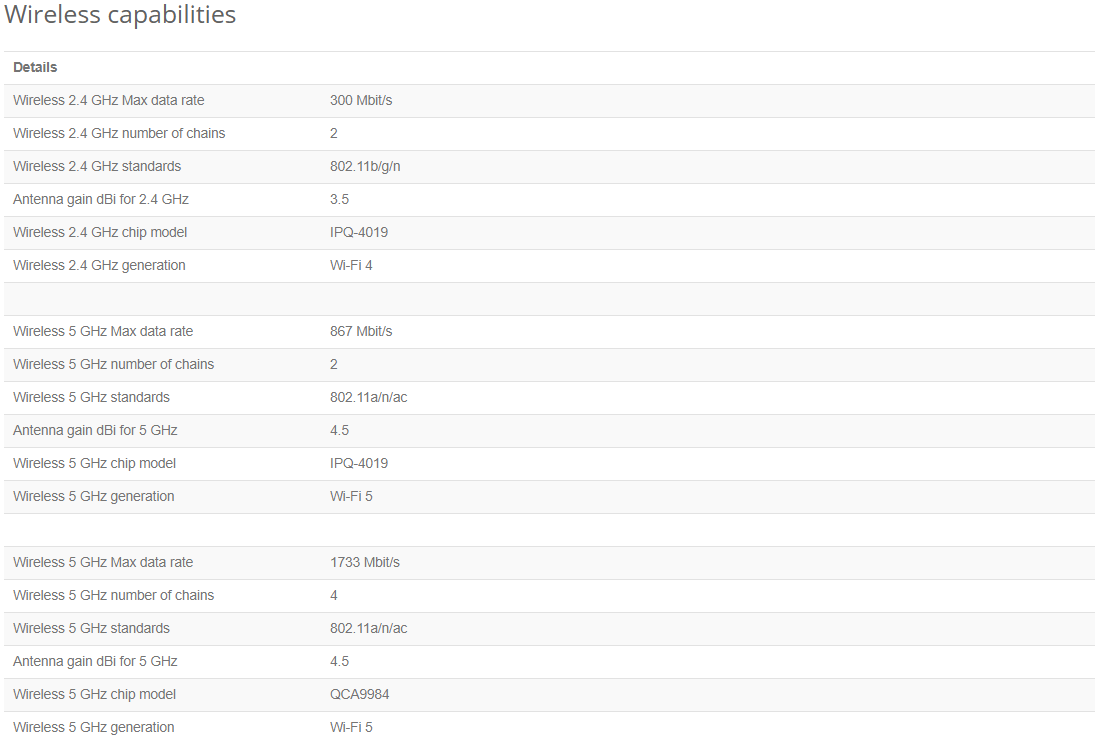The image size is (1107, 746).
Task: Click the chains value 4
Action: pyautogui.click(x=334, y=596)
